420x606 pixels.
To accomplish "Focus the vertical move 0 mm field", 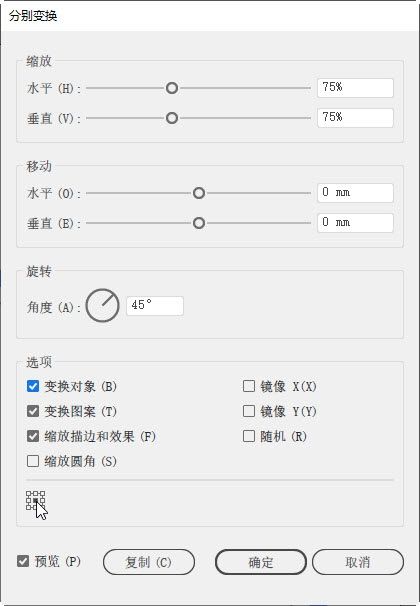I will pos(355,223).
